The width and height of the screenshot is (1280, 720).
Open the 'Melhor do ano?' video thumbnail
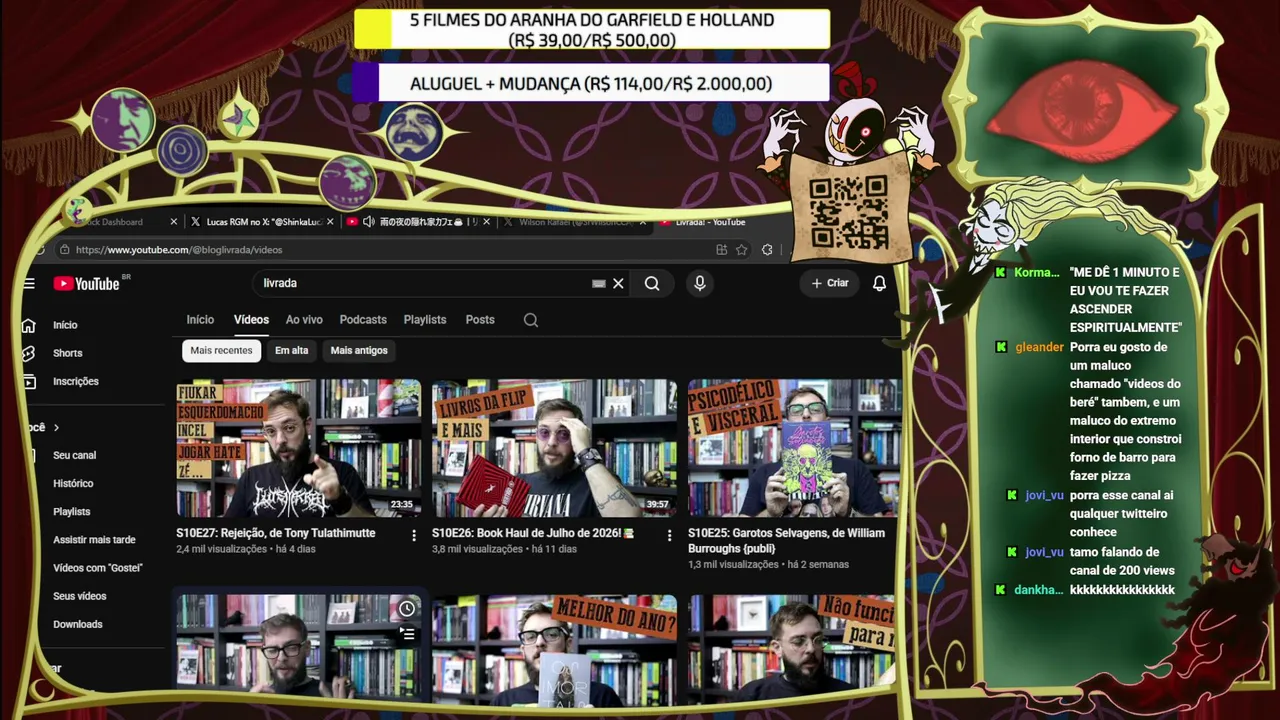pyautogui.click(x=554, y=650)
